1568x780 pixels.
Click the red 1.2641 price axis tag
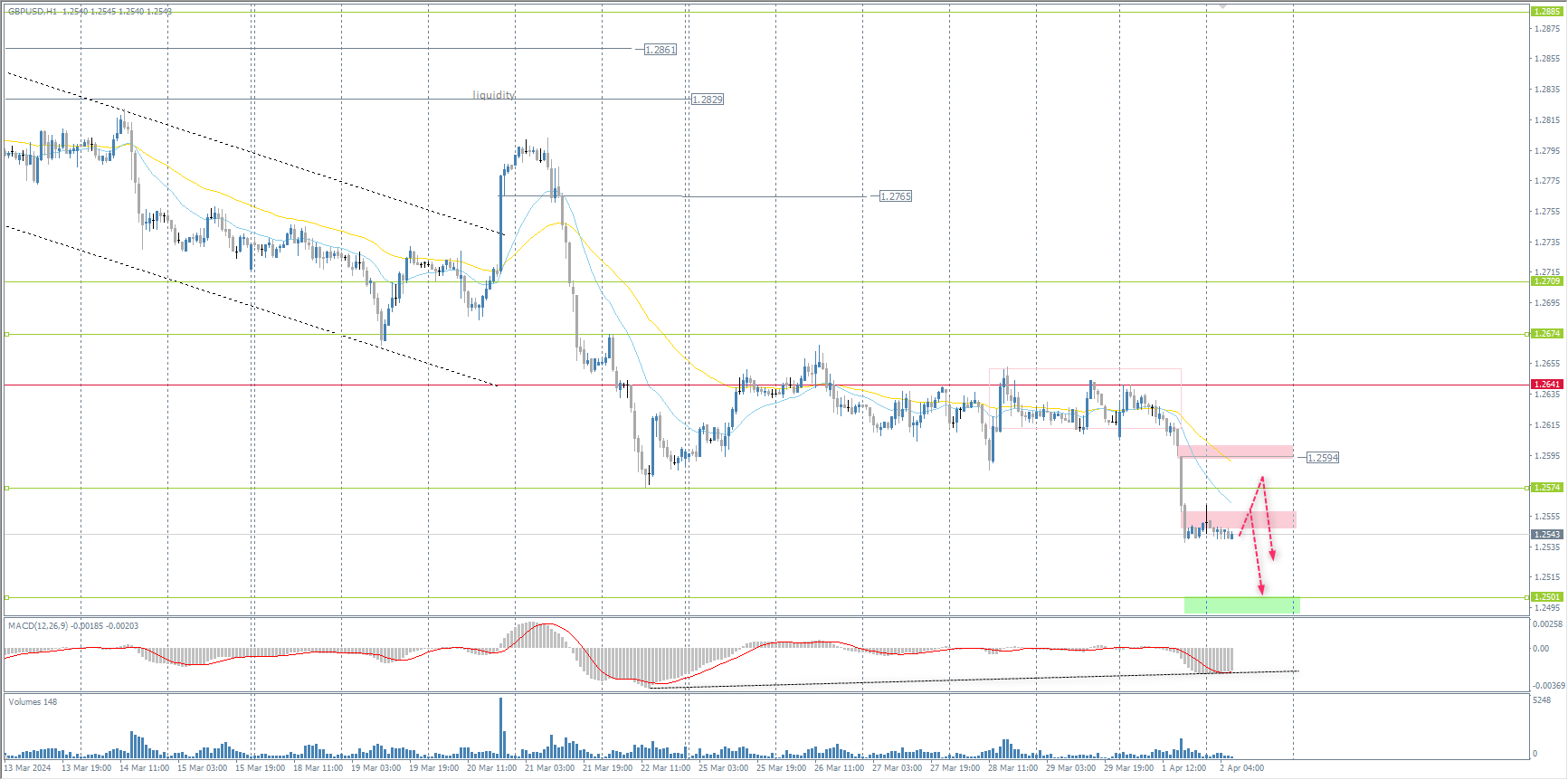click(1547, 385)
